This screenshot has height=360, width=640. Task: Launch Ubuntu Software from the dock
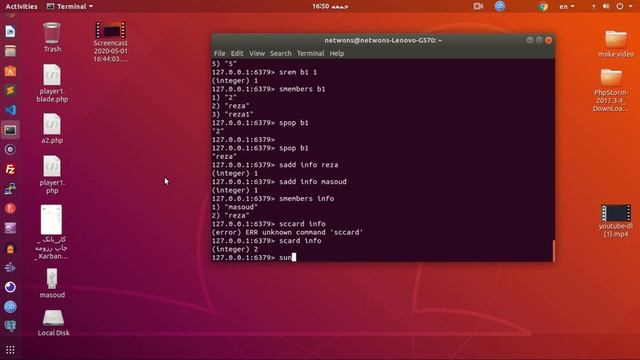click(10, 71)
